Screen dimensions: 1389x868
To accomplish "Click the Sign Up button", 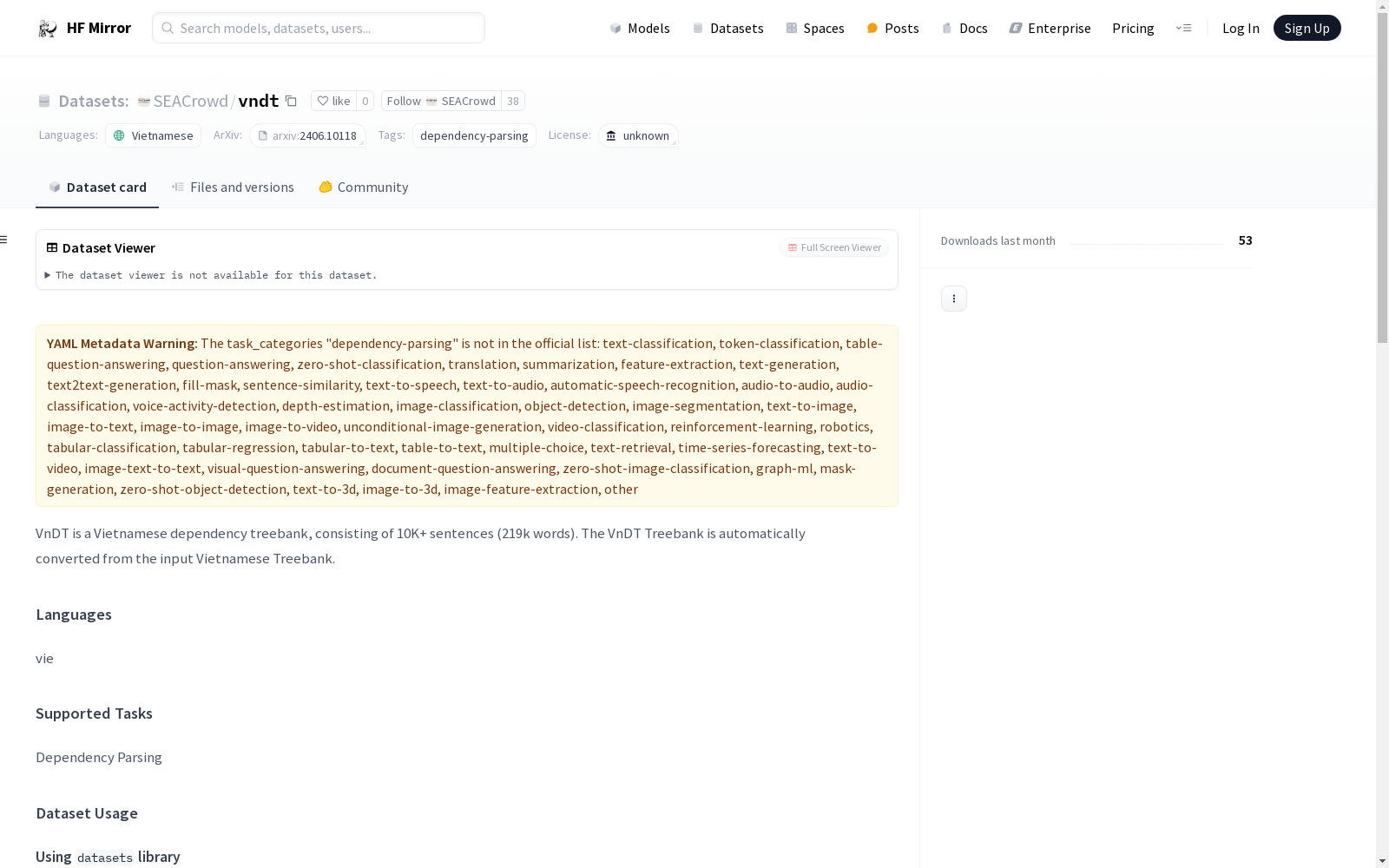I will (x=1307, y=28).
